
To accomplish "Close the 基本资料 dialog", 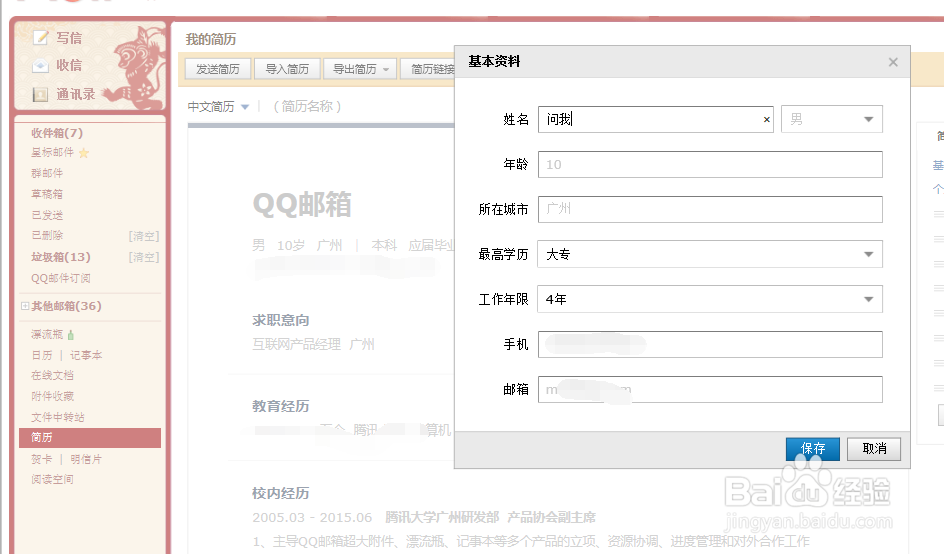I will point(893,62).
